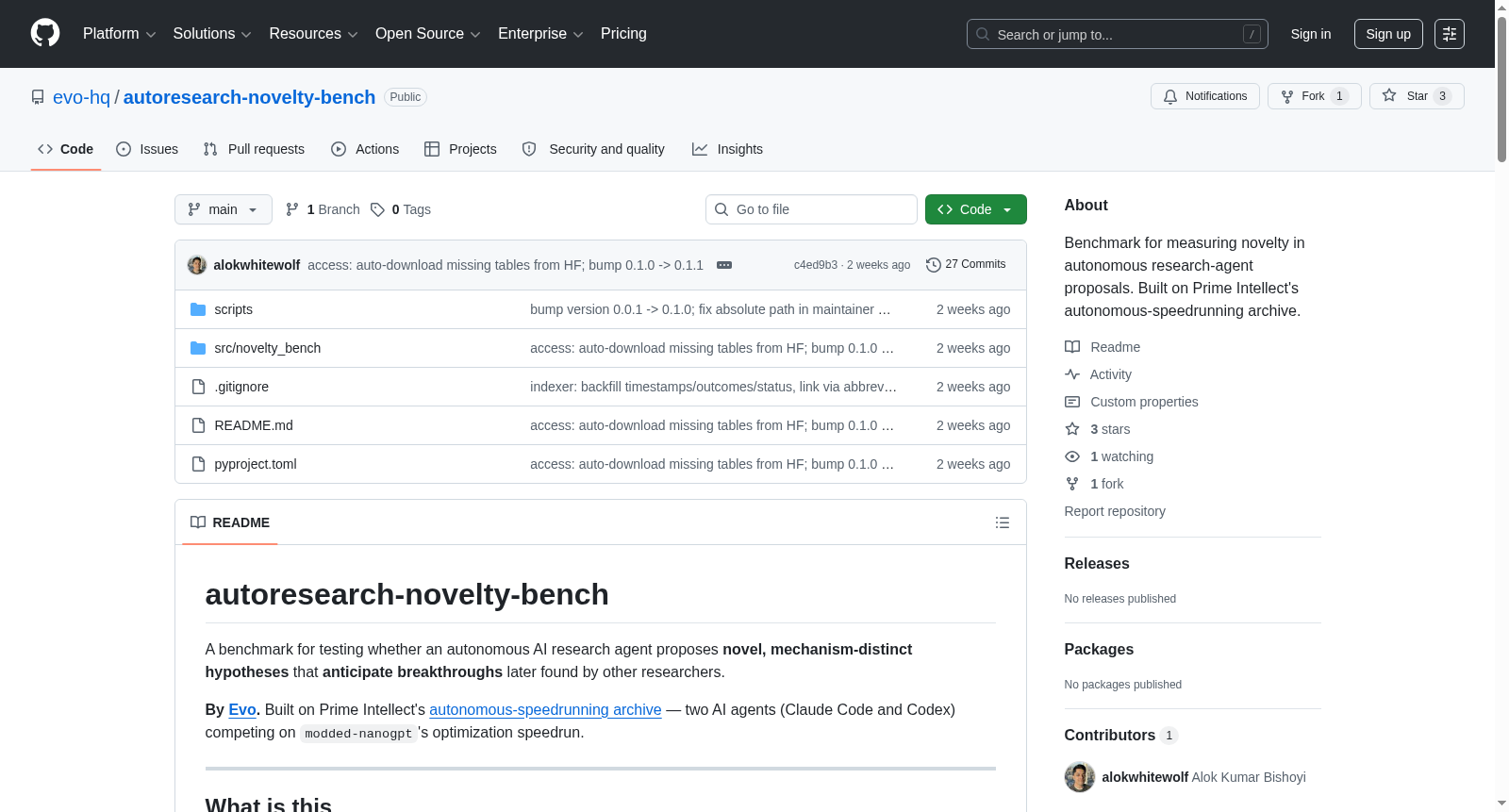This screenshot has width=1509, height=812.
Task: Star this repository
Action: (1417, 96)
